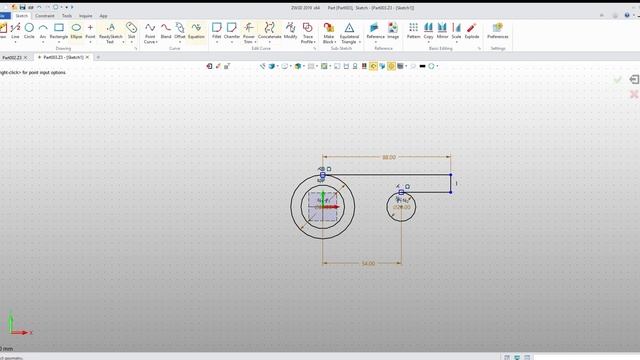Select the Trace Profile tool
This screenshot has height=360, width=640.
[308, 33]
